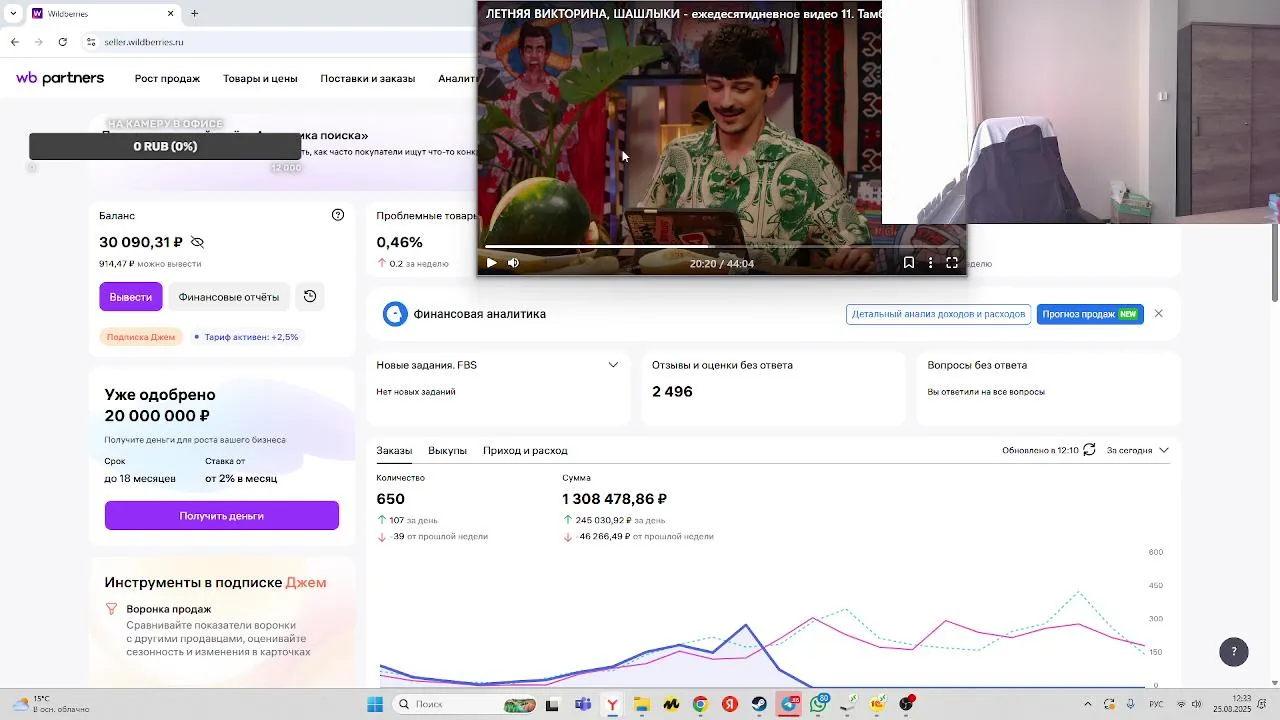The height and width of the screenshot is (720, 1280).
Task: Open the Balance help question icon
Action: click(338, 215)
